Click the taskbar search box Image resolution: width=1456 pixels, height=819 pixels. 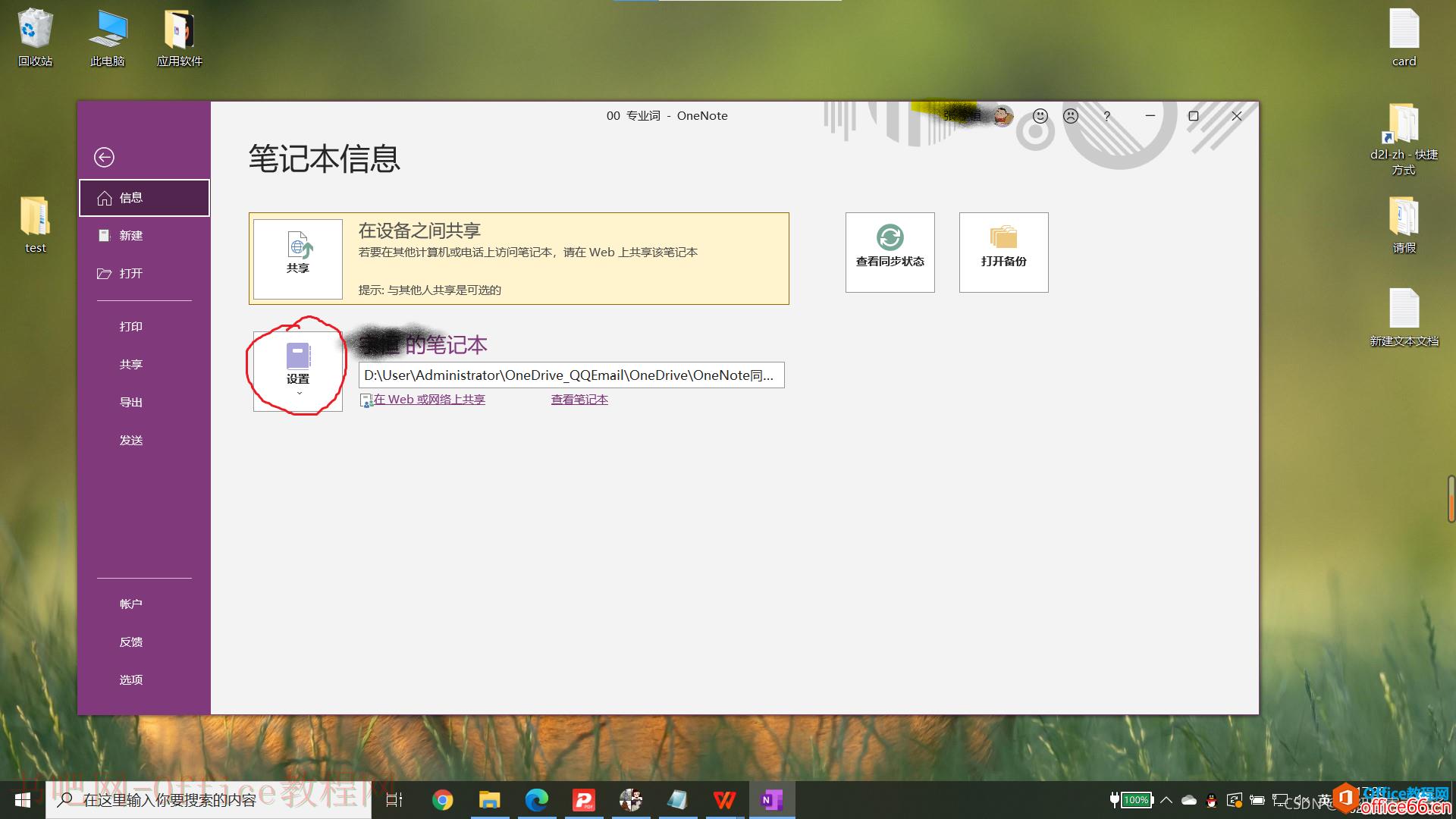tap(209, 800)
